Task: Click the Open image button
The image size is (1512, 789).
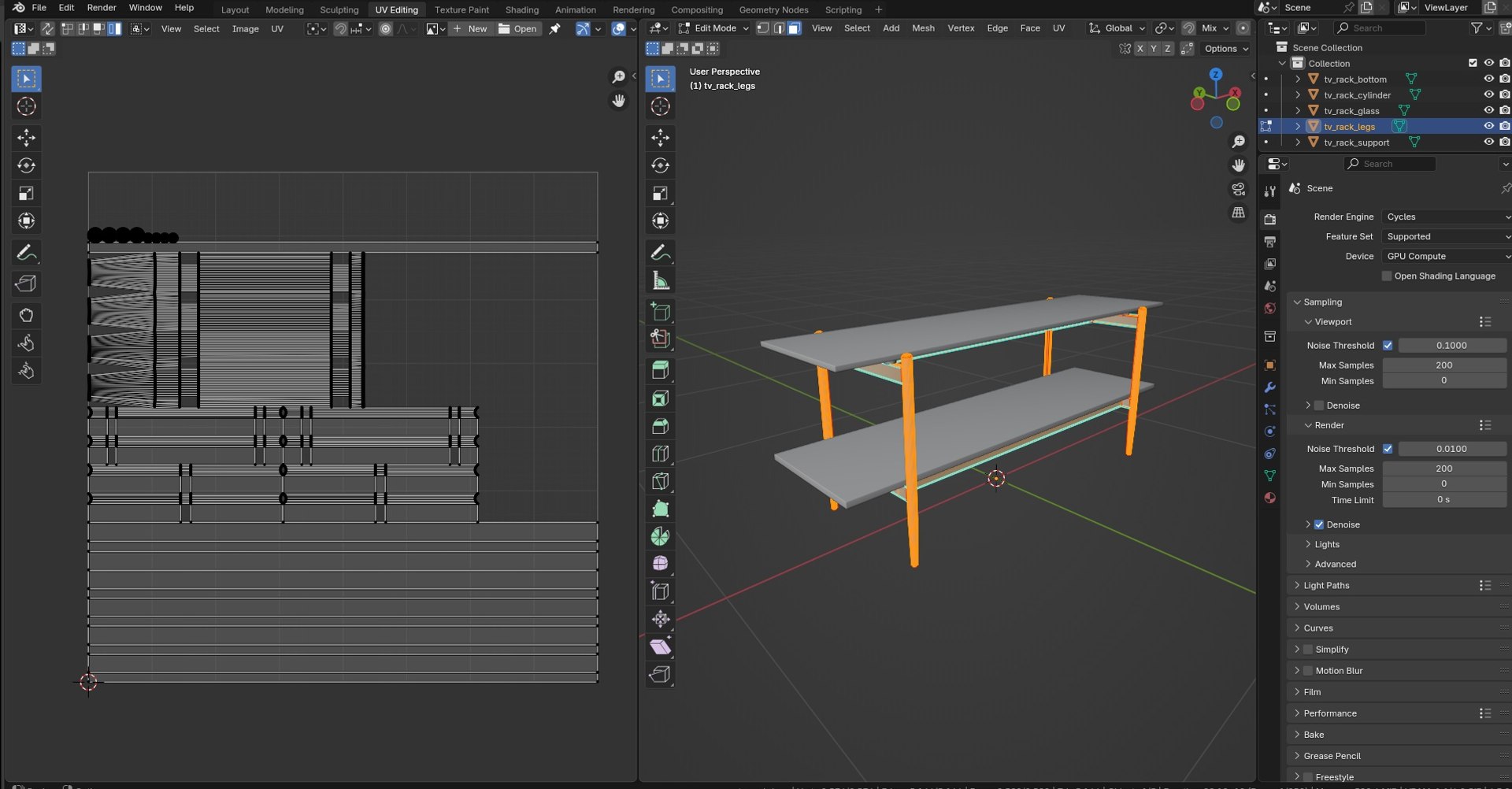Action: point(518,28)
